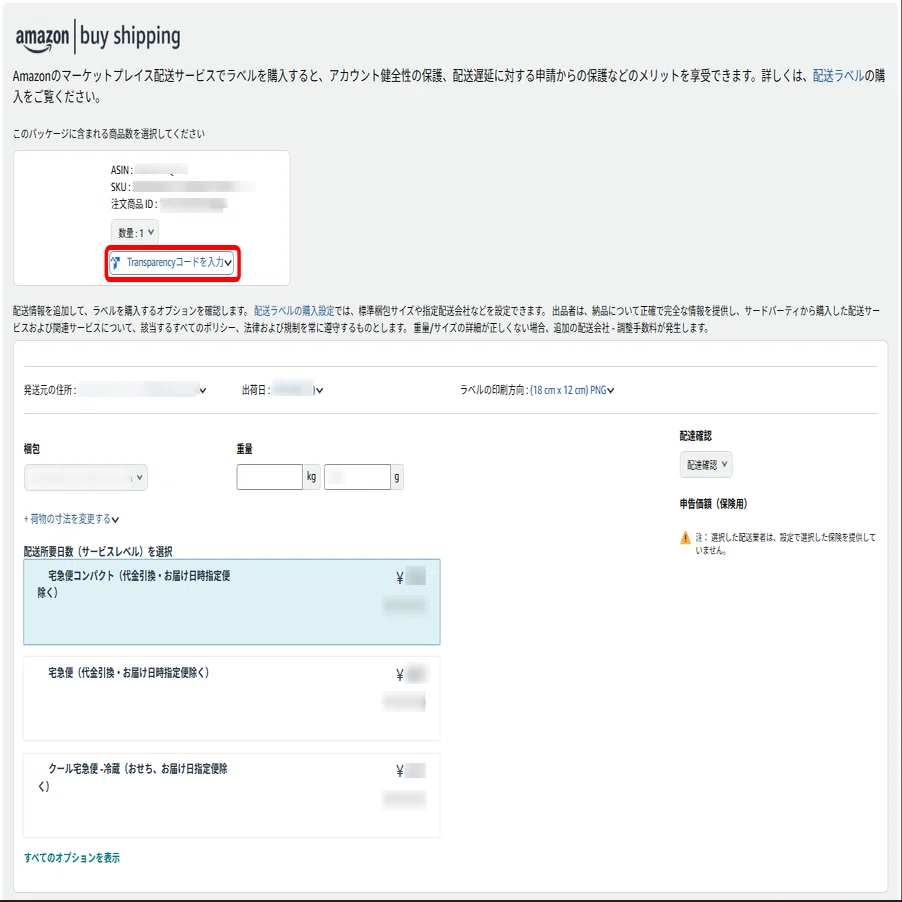Image resolution: width=902 pixels, height=902 pixels.
Task: Click the 注文商品 ID label
Action: (x=134, y=204)
